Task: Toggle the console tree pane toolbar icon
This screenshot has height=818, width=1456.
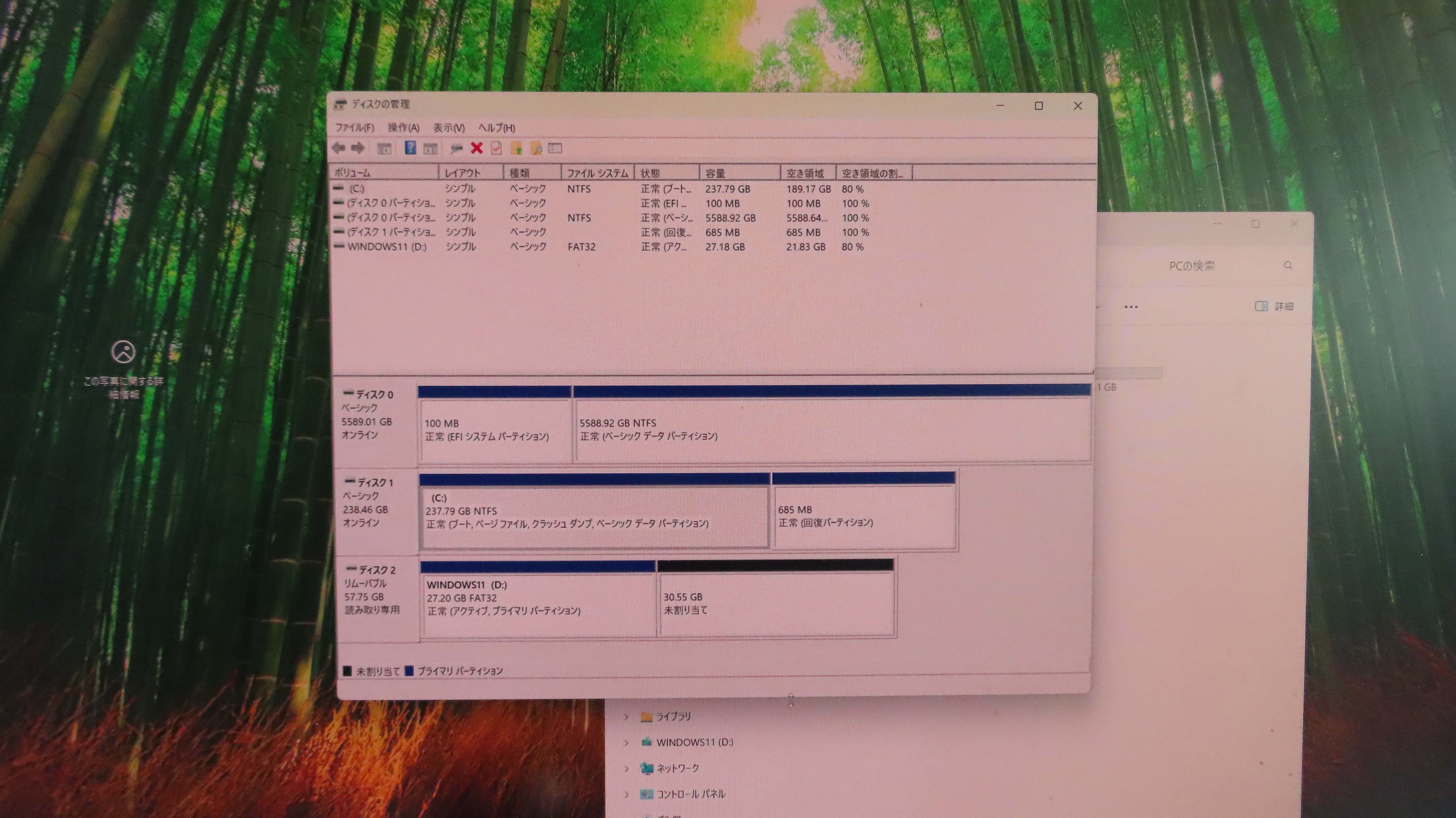Action: (384, 149)
